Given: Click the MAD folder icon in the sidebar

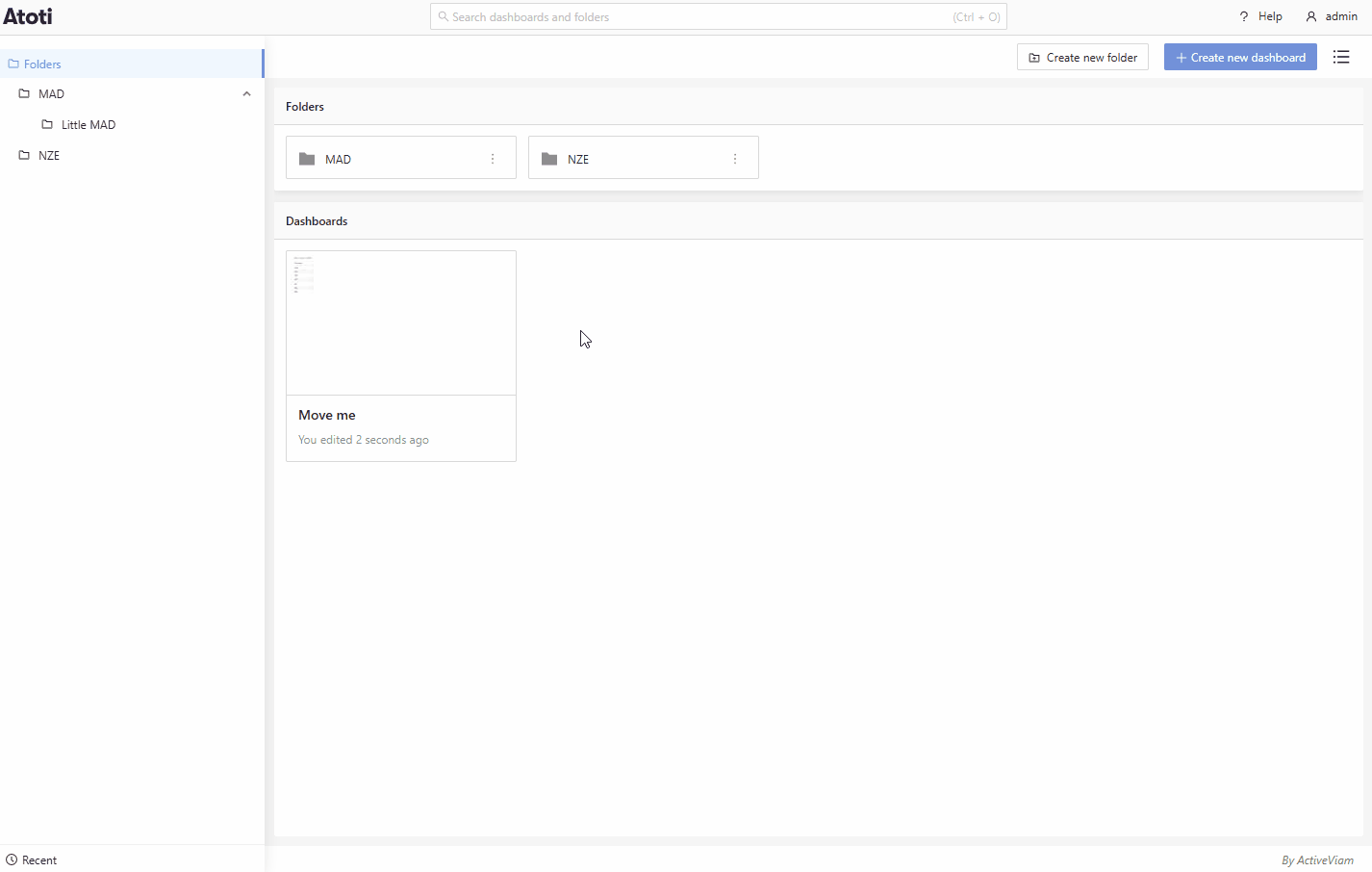Looking at the screenshot, I should point(24,93).
